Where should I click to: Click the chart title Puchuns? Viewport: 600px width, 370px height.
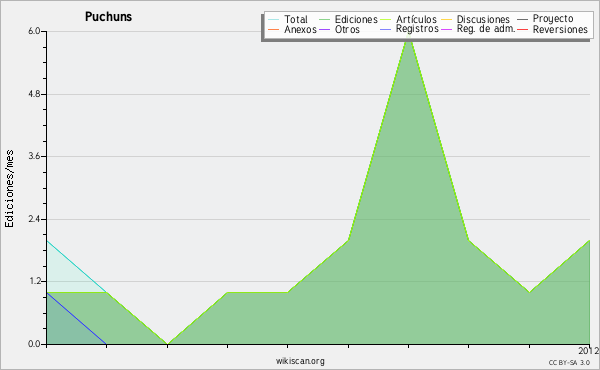[x=108, y=17]
